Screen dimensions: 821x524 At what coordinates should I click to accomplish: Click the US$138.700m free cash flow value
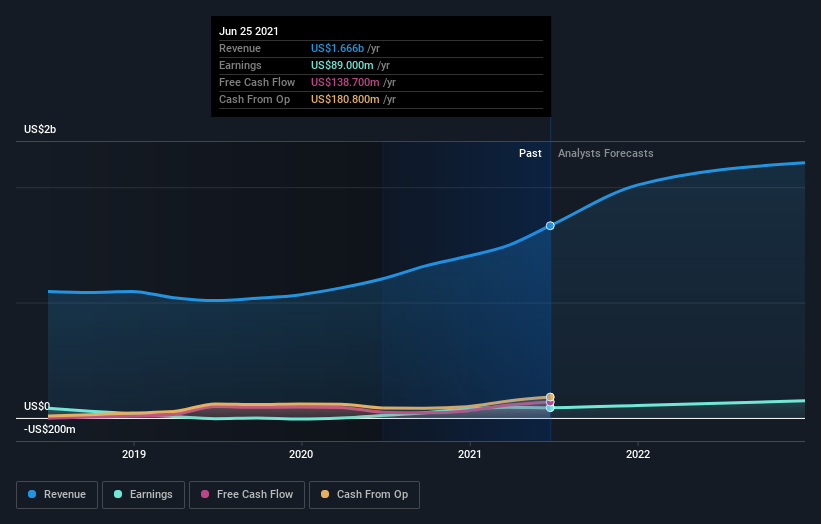345,82
